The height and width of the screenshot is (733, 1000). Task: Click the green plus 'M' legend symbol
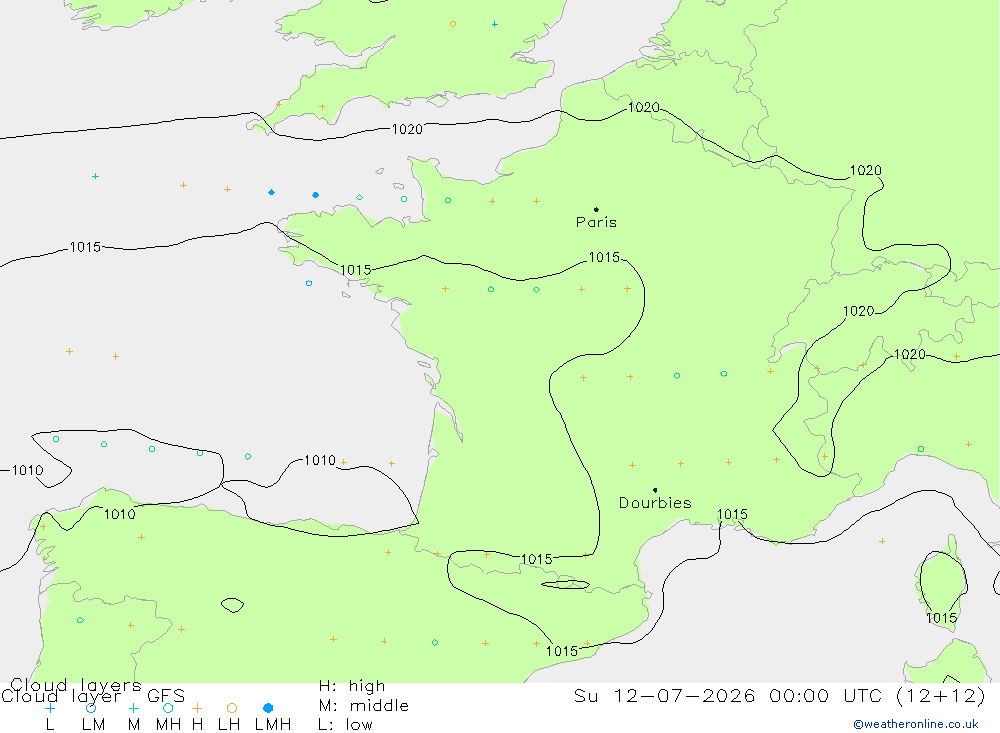pyautogui.click(x=133, y=708)
